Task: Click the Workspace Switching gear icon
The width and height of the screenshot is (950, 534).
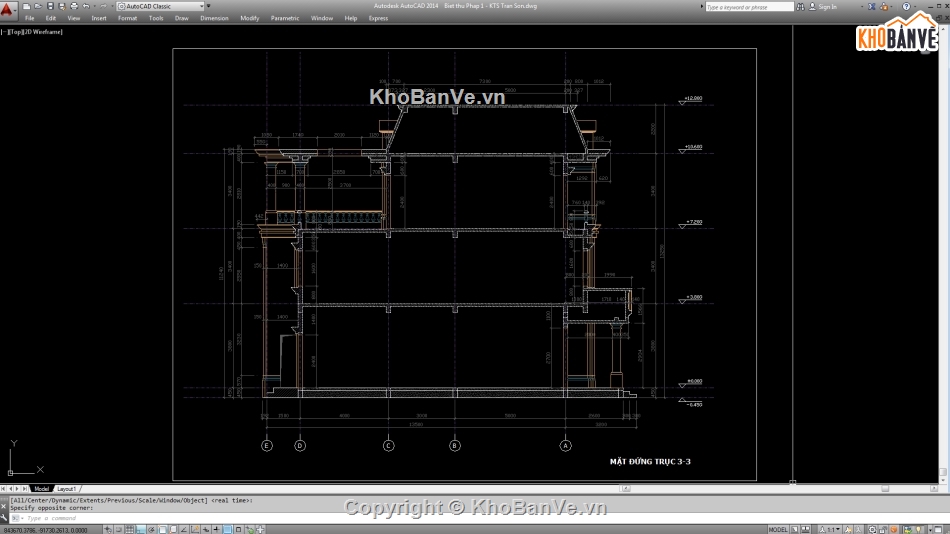Action: pos(872,530)
